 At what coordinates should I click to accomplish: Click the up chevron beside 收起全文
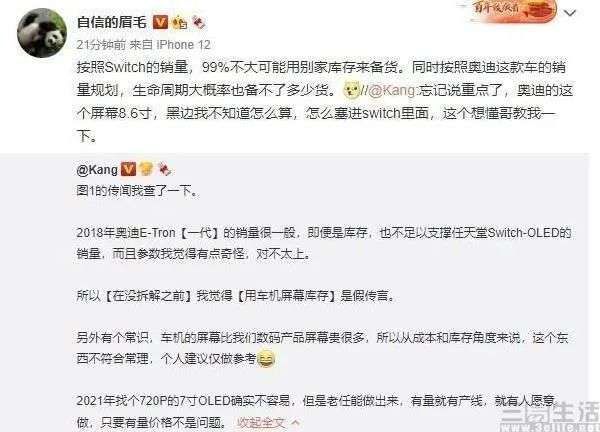295,422
